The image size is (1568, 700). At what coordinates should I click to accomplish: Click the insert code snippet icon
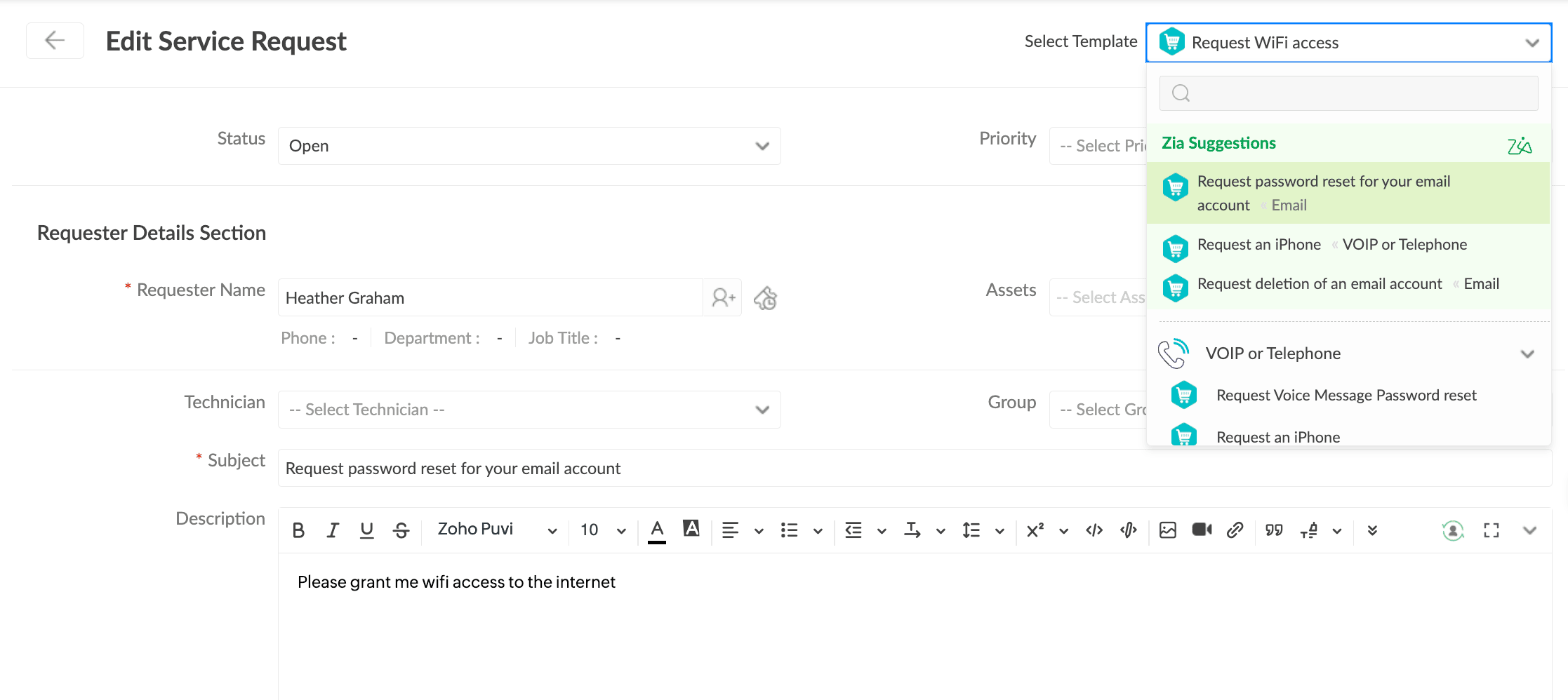(x=1094, y=530)
